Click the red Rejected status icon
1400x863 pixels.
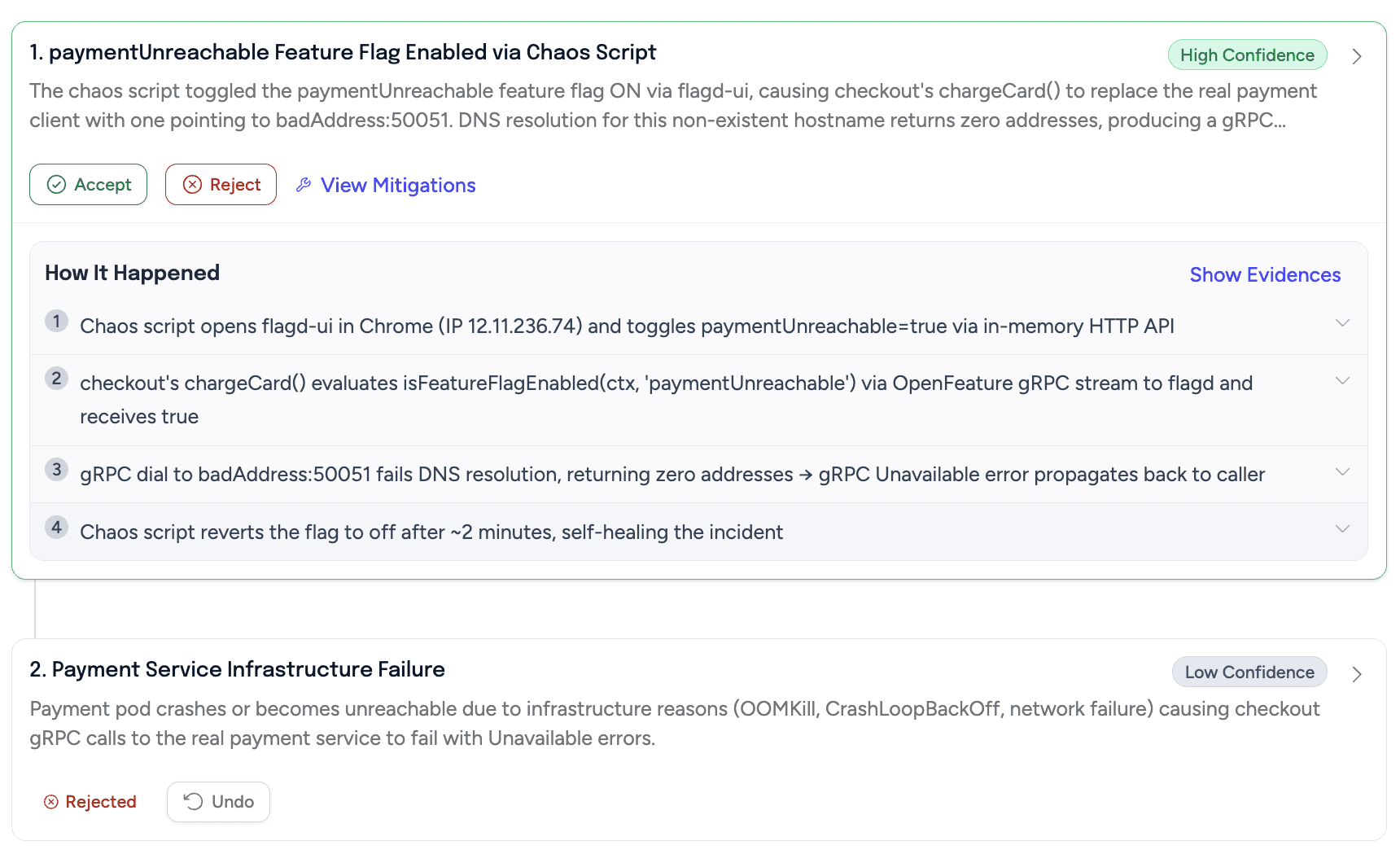(51, 802)
